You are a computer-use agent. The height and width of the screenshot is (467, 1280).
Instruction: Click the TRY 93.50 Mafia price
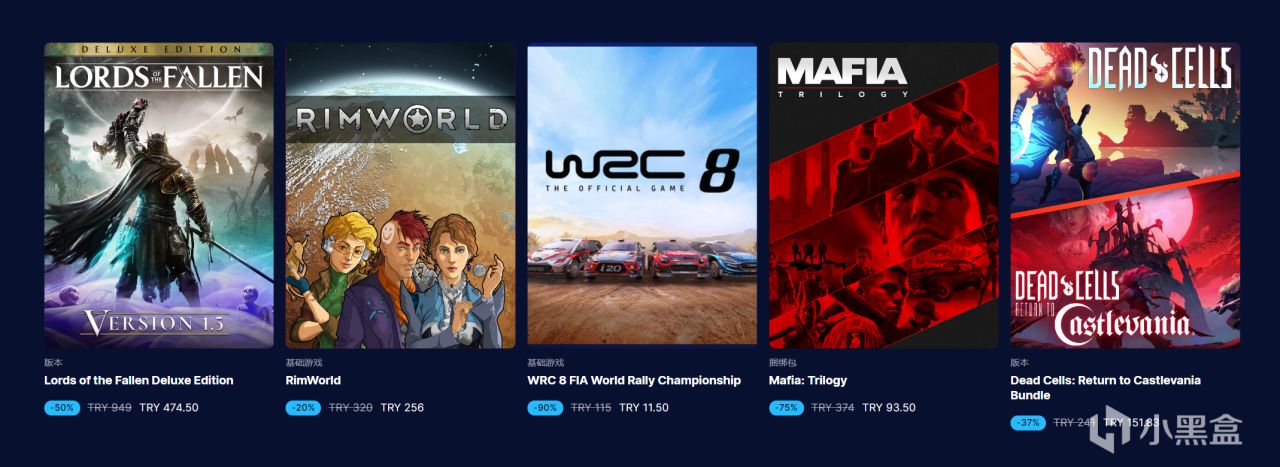tap(889, 408)
